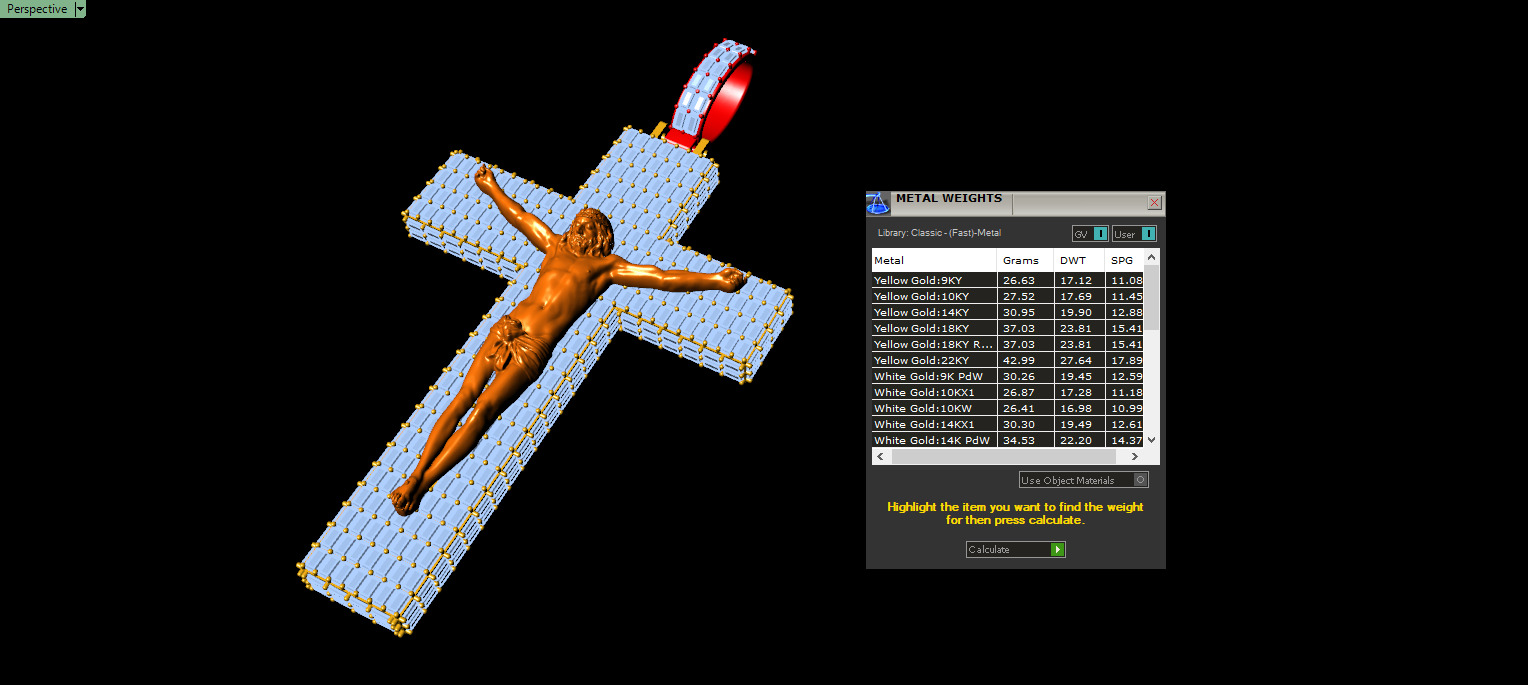Select the White Gold:14K PdW row
The width and height of the screenshot is (1528, 685).
point(1008,440)
